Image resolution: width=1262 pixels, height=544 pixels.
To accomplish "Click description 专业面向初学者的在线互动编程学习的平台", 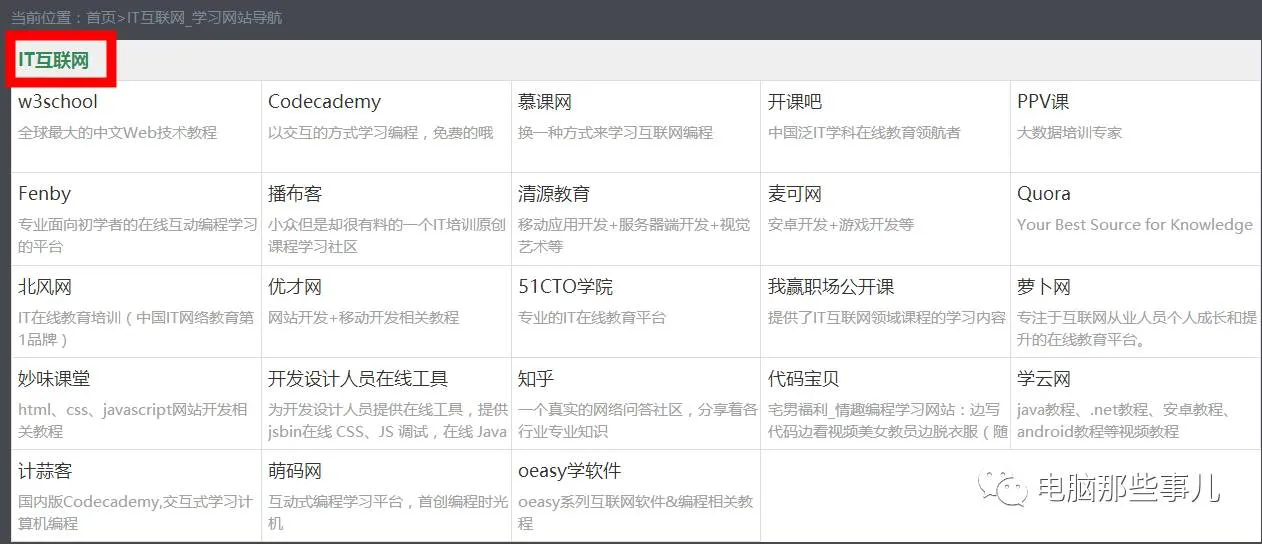I will click(x=138, y=235).
